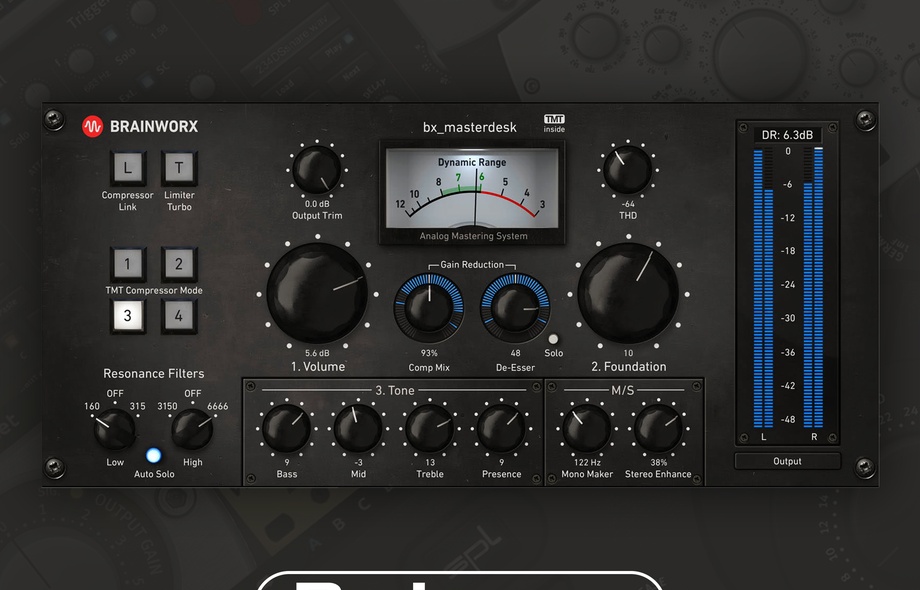Click the THD -64 value

628,204
